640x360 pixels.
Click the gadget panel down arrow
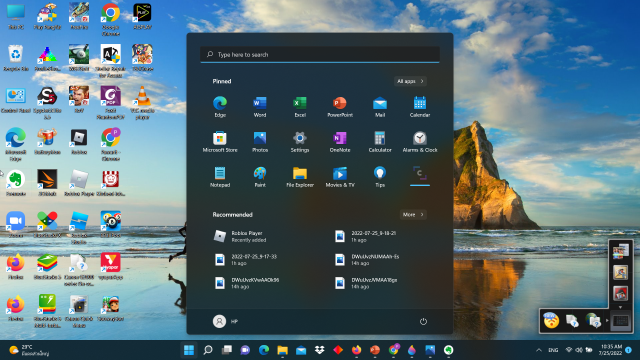pyautogui.click(x=620, y=307)
